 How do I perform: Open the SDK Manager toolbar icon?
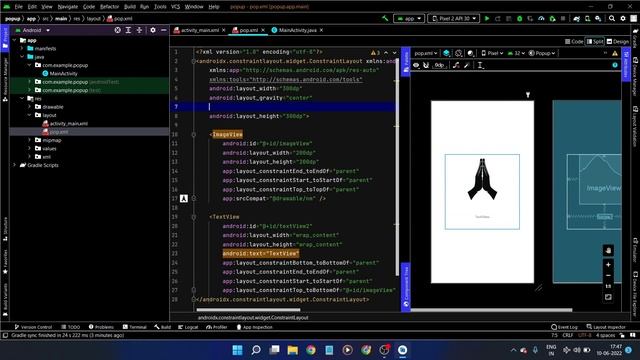[598, 18]
